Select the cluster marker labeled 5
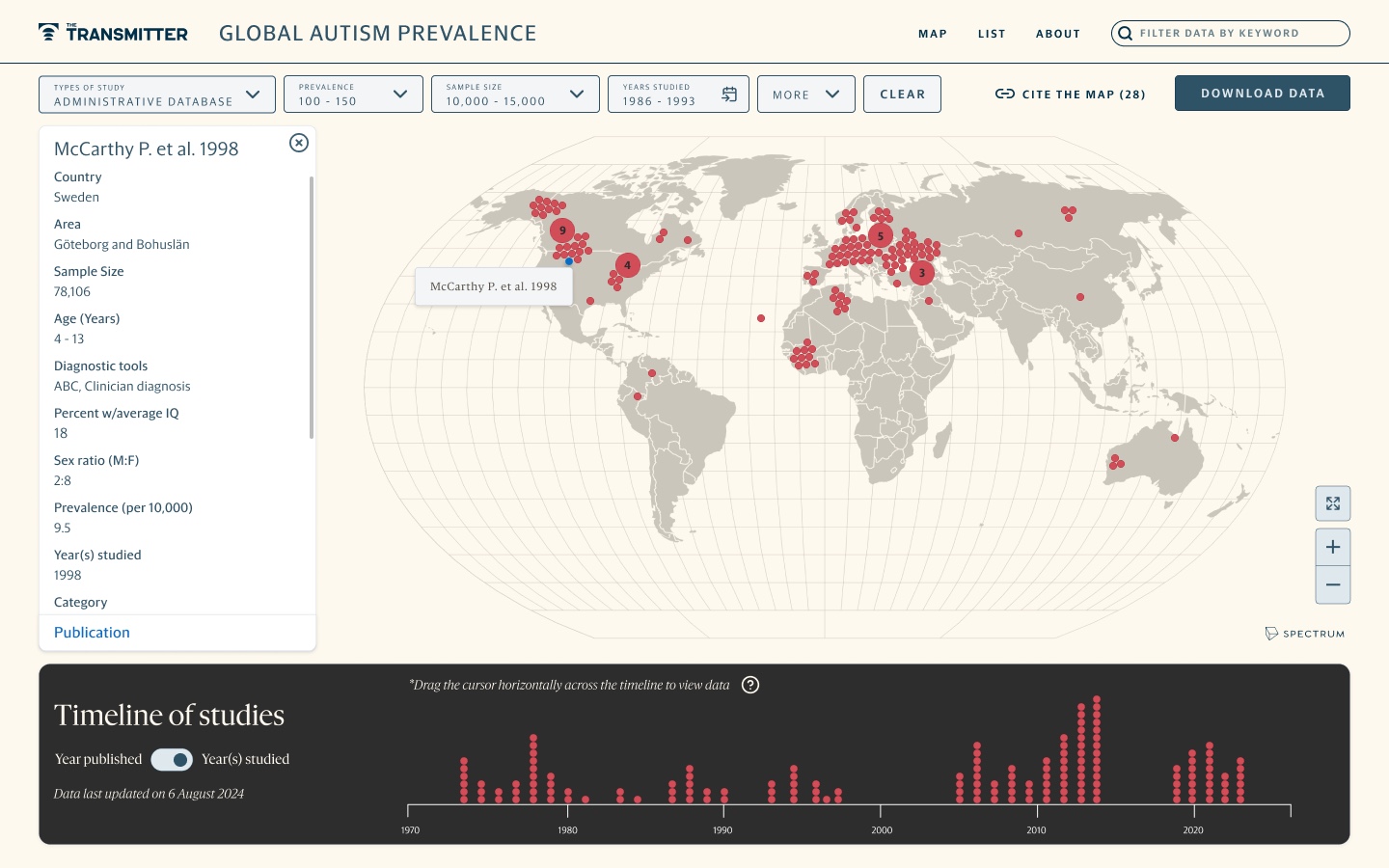This screenshot has width=1389, height=868. coord(880,235)
